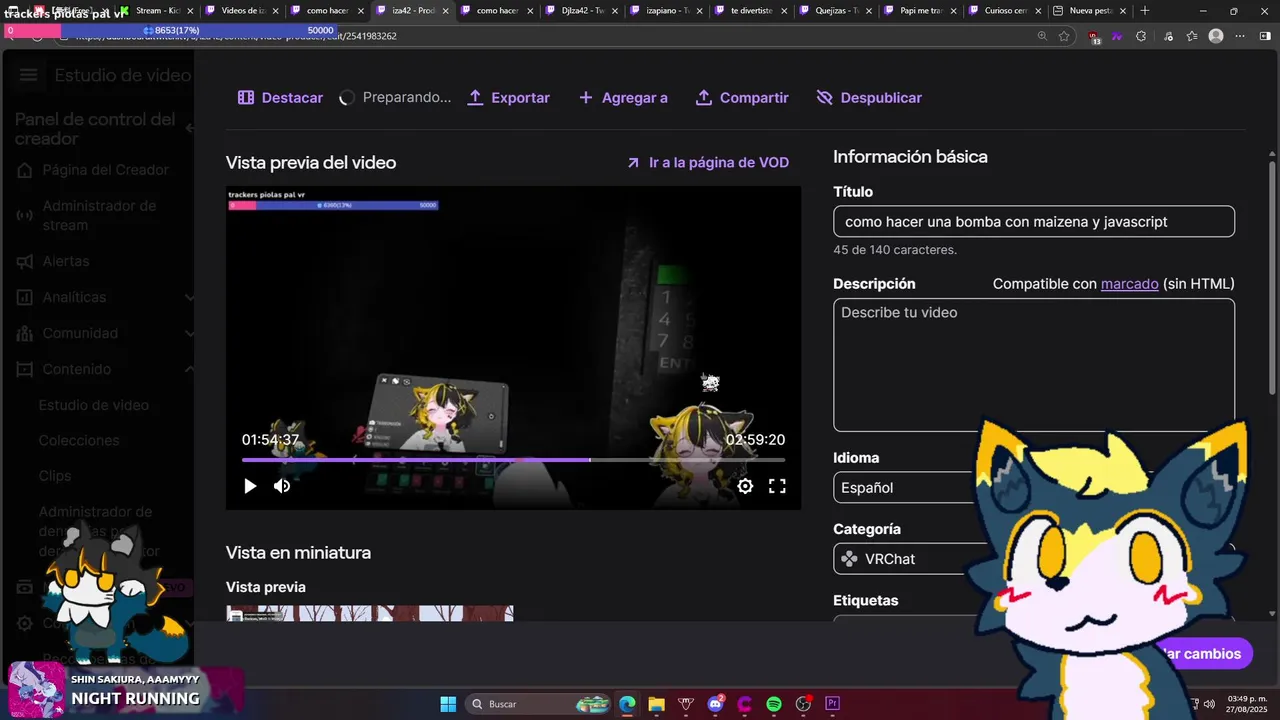Image resolution: width=1280 pixels, height=720 pixels.
Task: Click the Compartir share button
Action: tap(742, 98)
